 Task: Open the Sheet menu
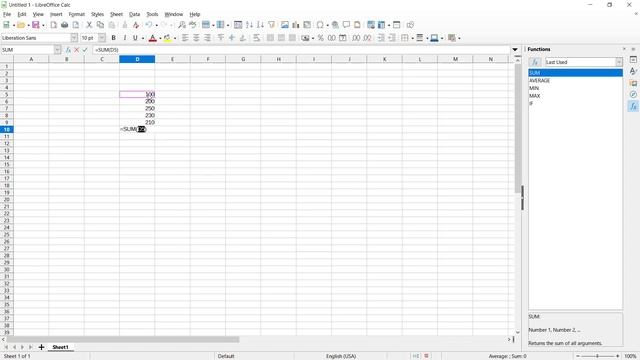coord(116,14)
